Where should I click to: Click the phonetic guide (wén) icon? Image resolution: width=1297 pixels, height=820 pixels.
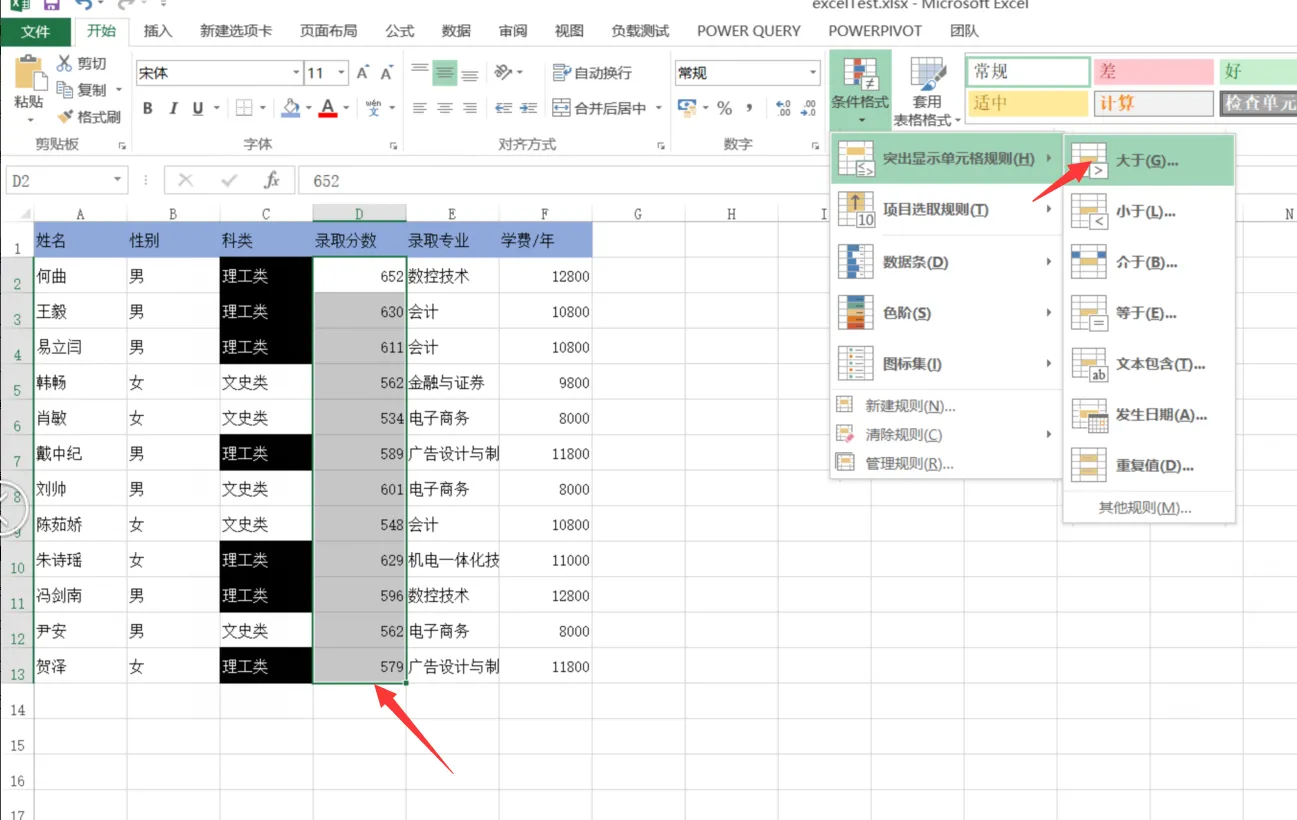[374, 108]
